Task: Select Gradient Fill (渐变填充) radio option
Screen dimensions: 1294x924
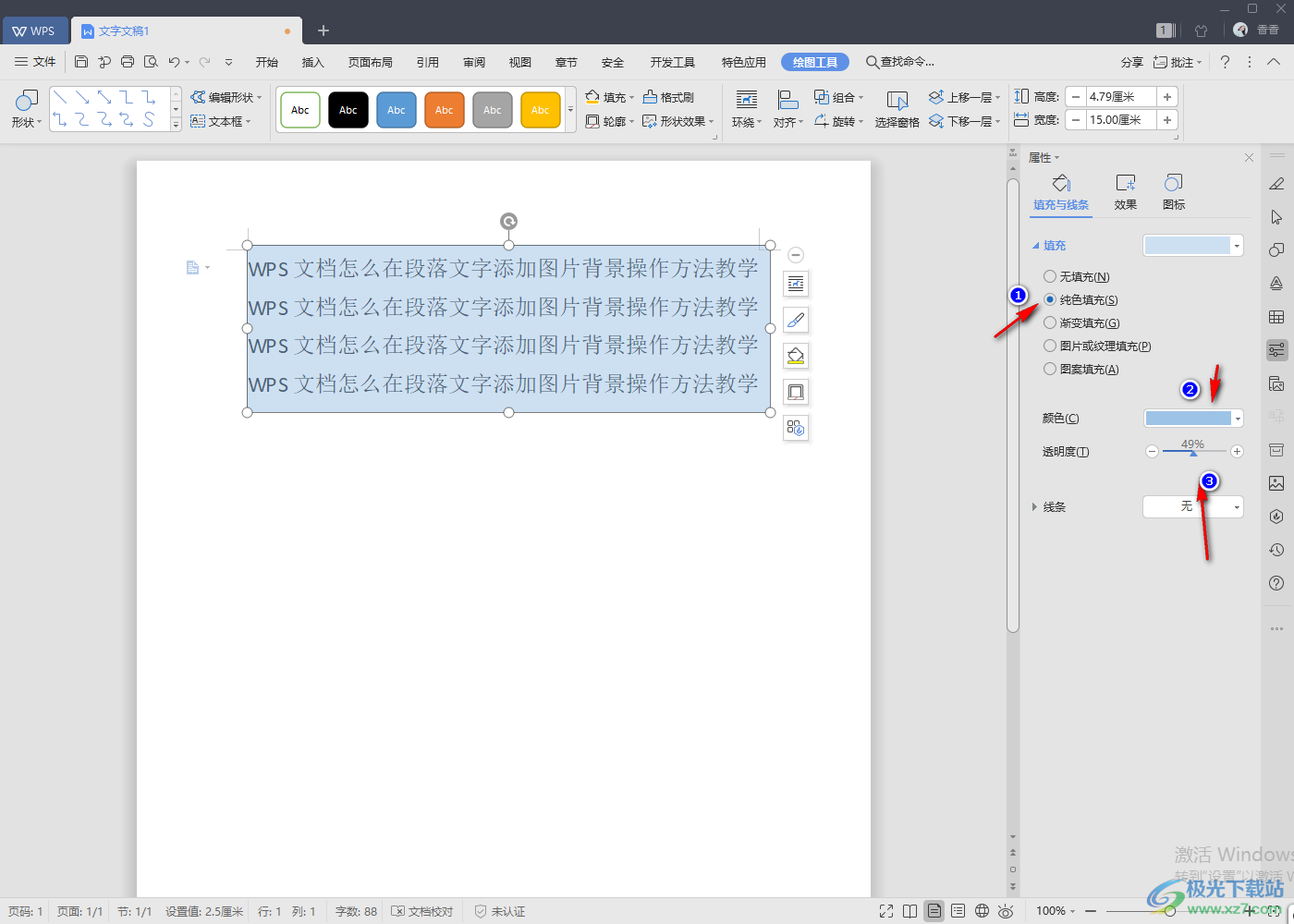Action: click(1050, 322)
